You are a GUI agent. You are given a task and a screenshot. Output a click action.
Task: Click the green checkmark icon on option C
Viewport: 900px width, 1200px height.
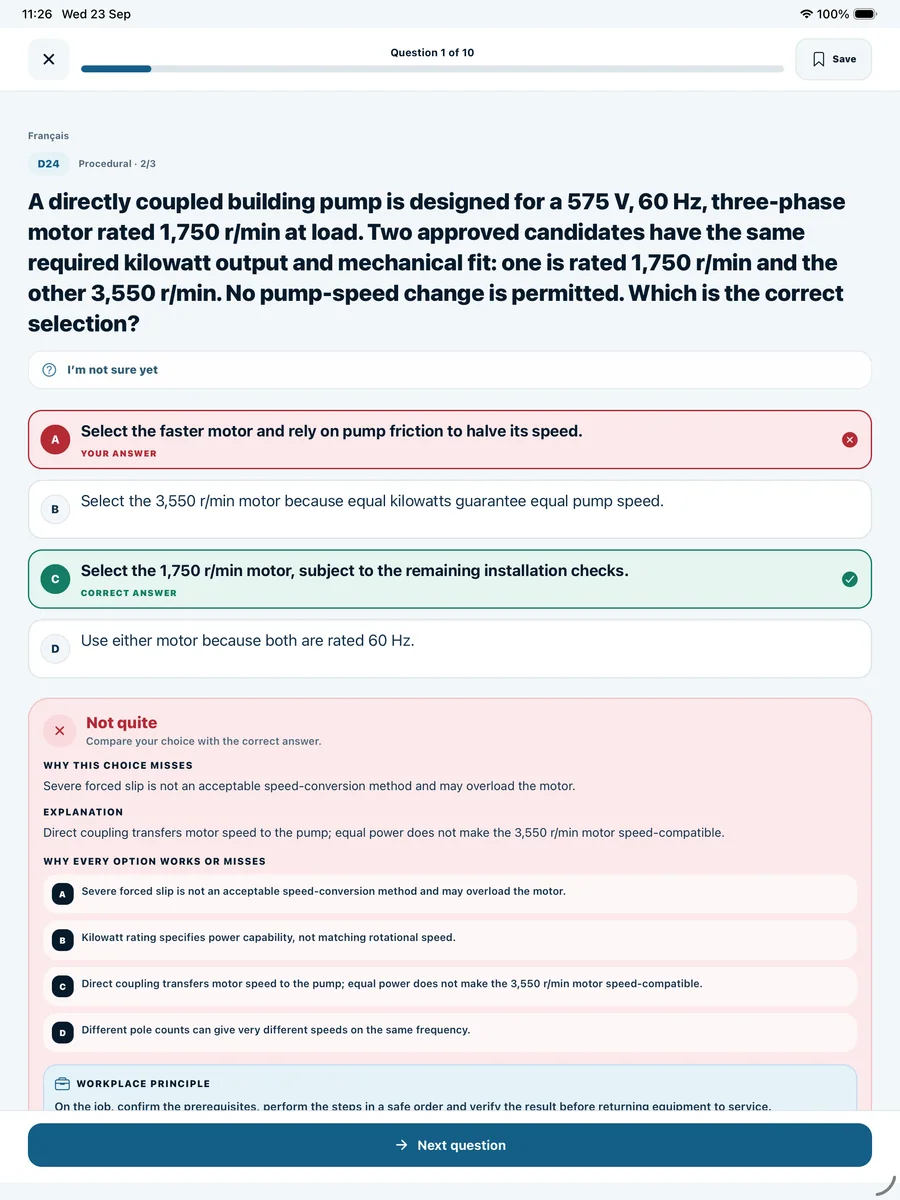[849, 579]
